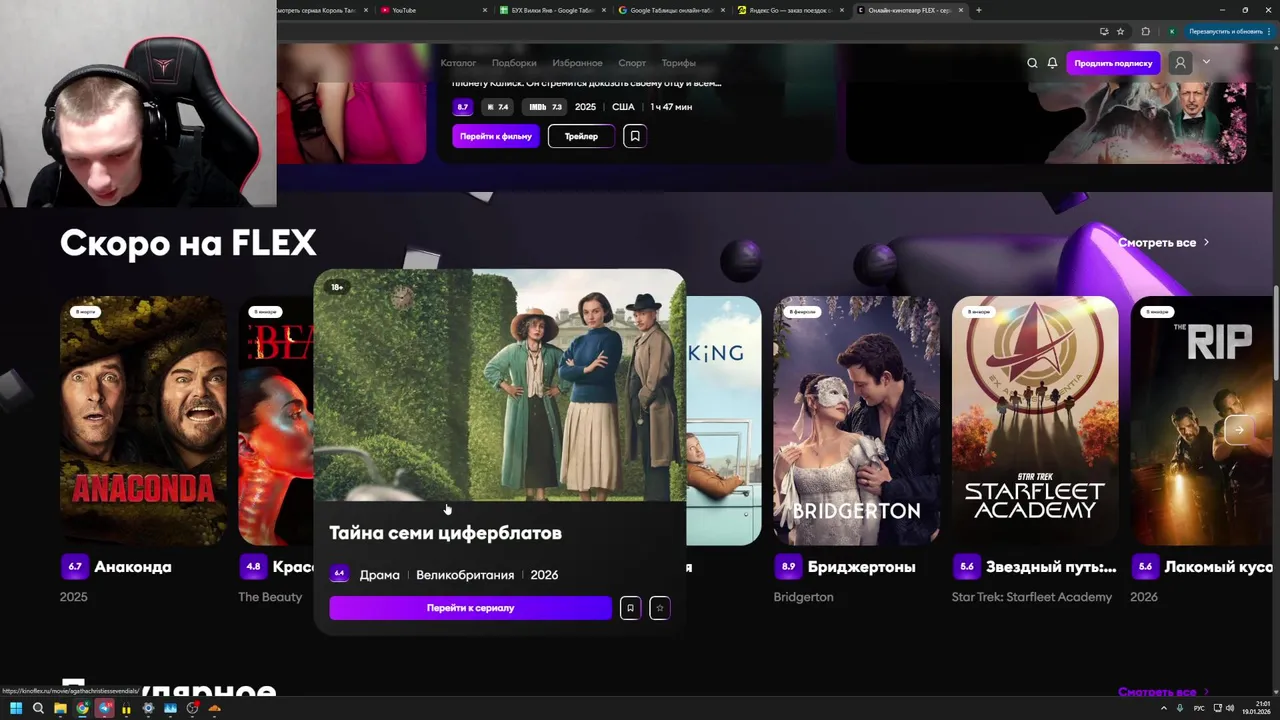1280x720 pixels.
Task: Click the 18+ age label on the expanded card
Action: point(337,287)
